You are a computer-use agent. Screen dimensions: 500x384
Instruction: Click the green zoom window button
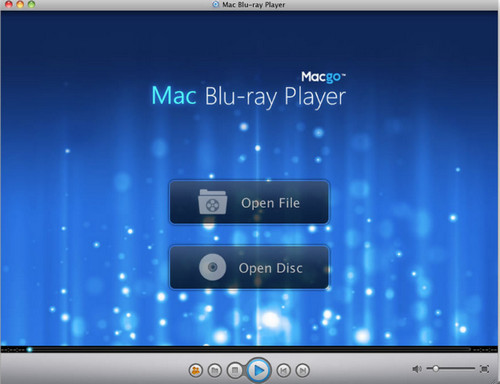point(31,4)
